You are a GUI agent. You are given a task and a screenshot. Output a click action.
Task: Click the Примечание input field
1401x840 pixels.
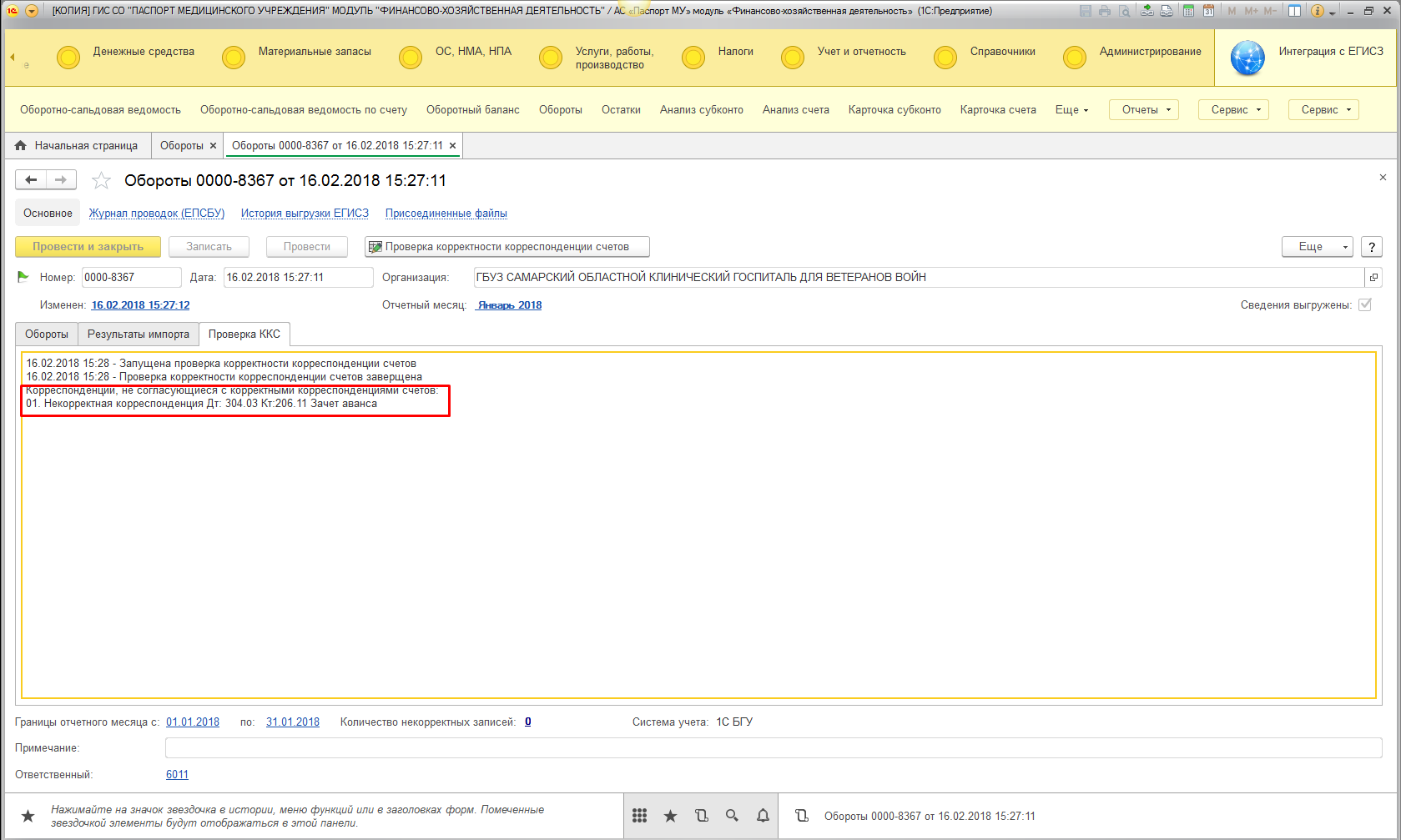pyautogui.click(x=773, y=748)
